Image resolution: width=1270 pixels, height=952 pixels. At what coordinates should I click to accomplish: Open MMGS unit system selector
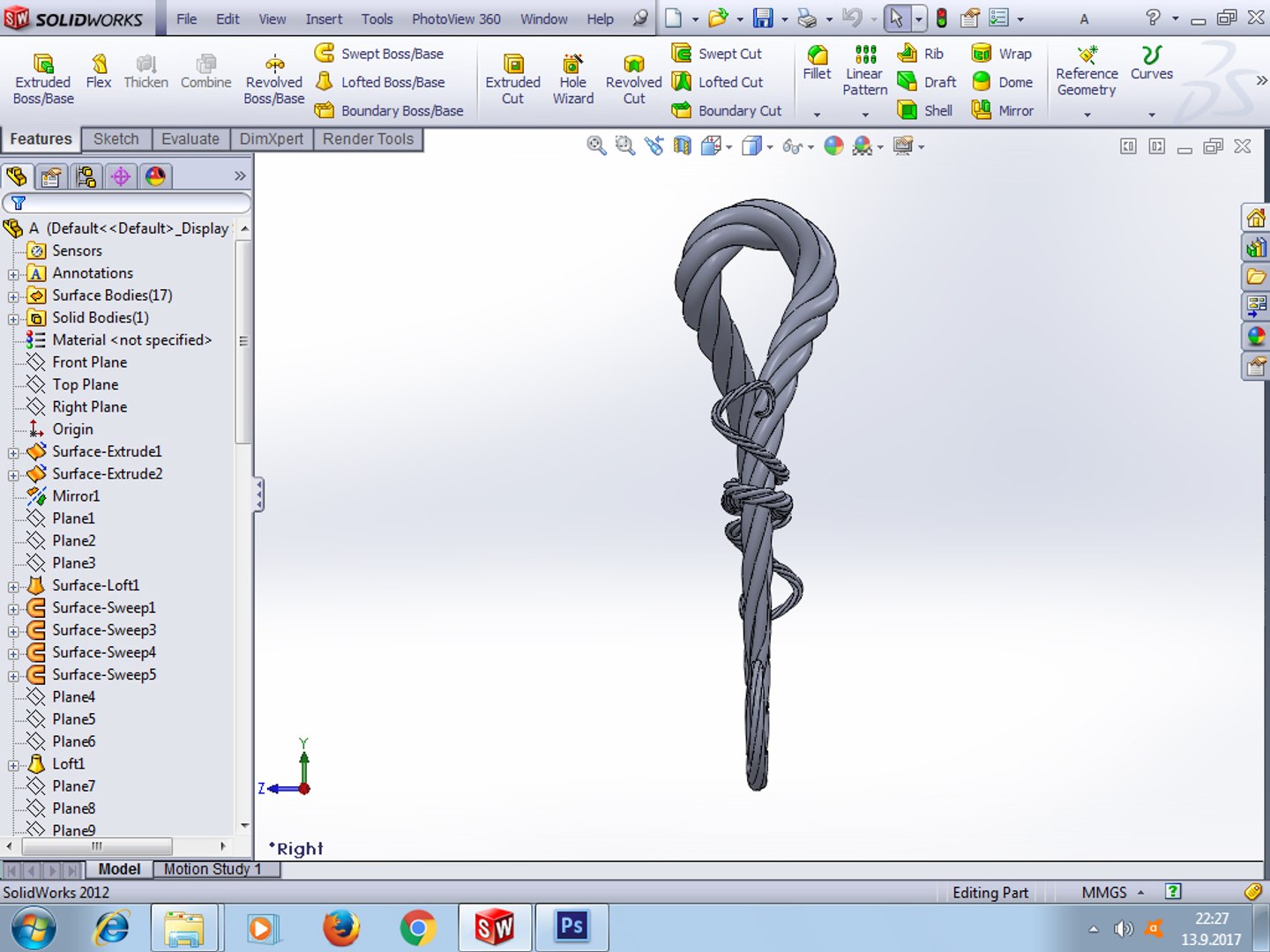click(x=1113, y=892)
